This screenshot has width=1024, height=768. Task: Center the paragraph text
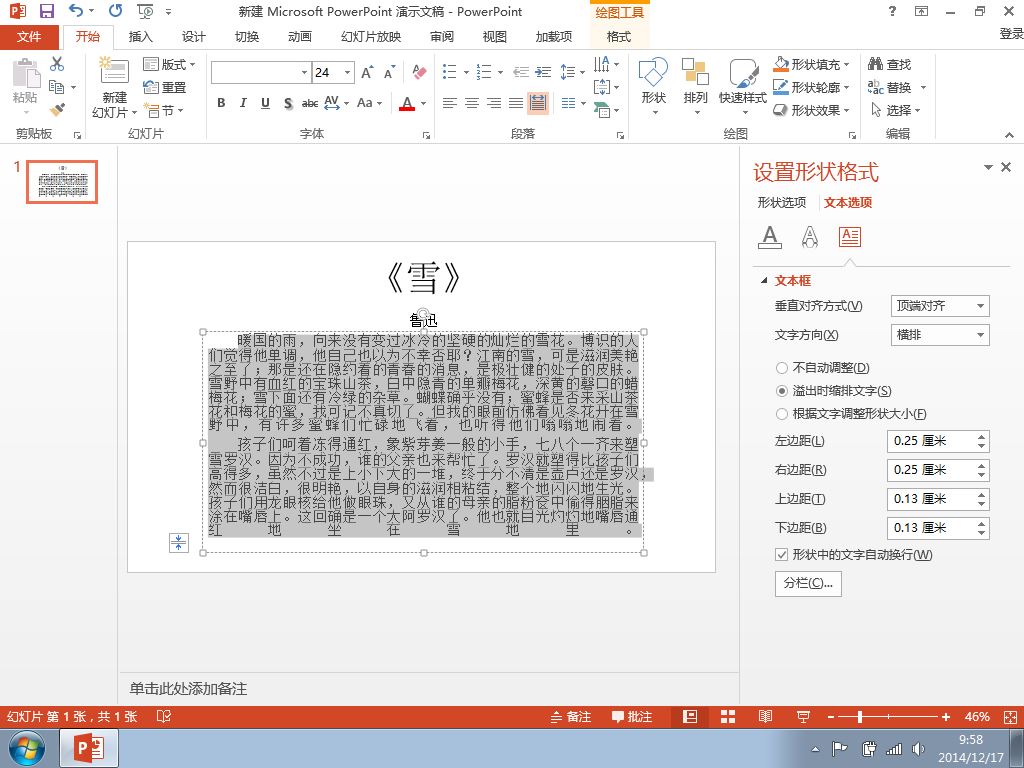pyautogui.click(x=472, y=103)
